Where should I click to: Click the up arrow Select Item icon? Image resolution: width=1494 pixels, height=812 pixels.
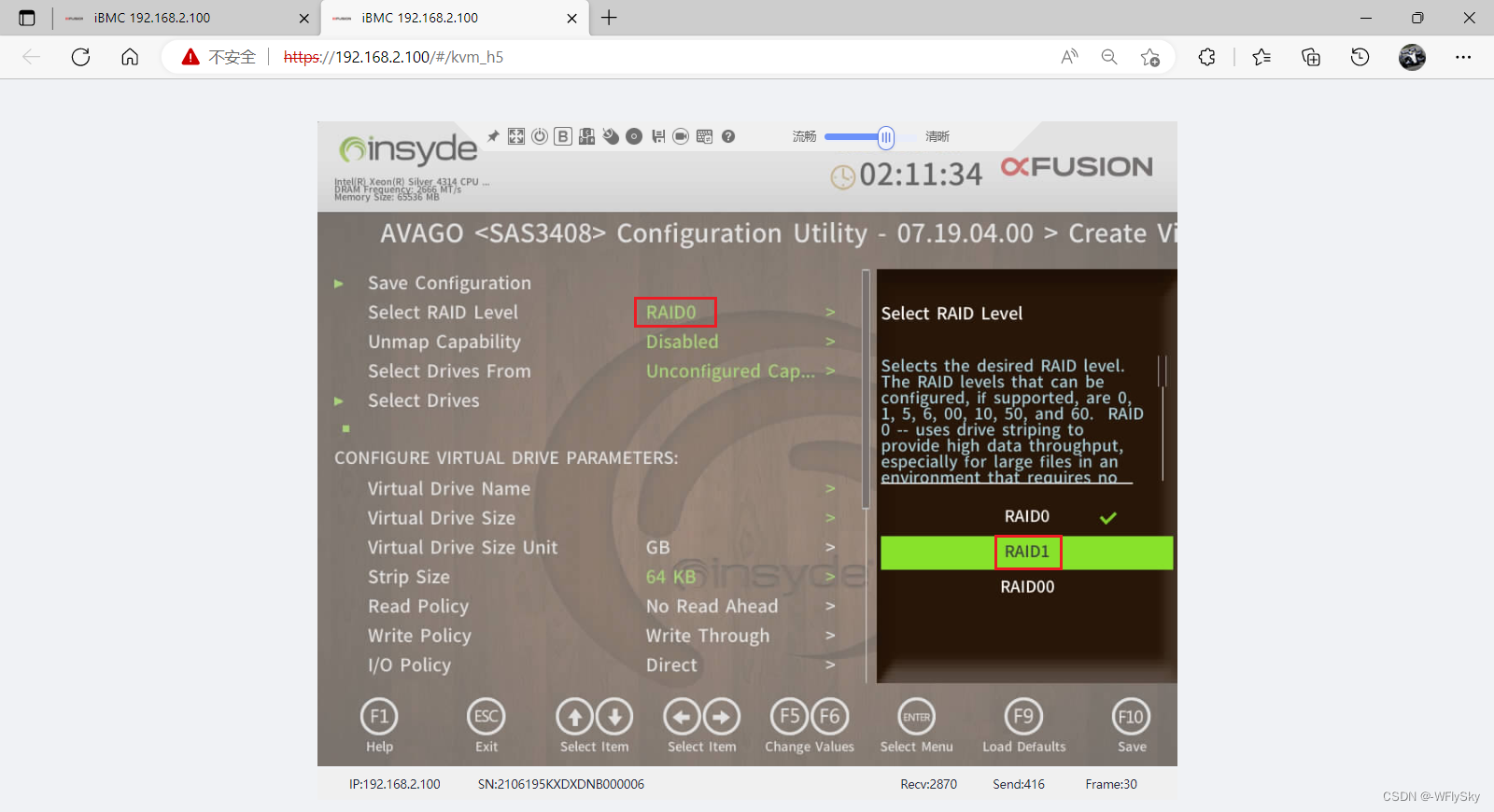[x=575, y=717]
